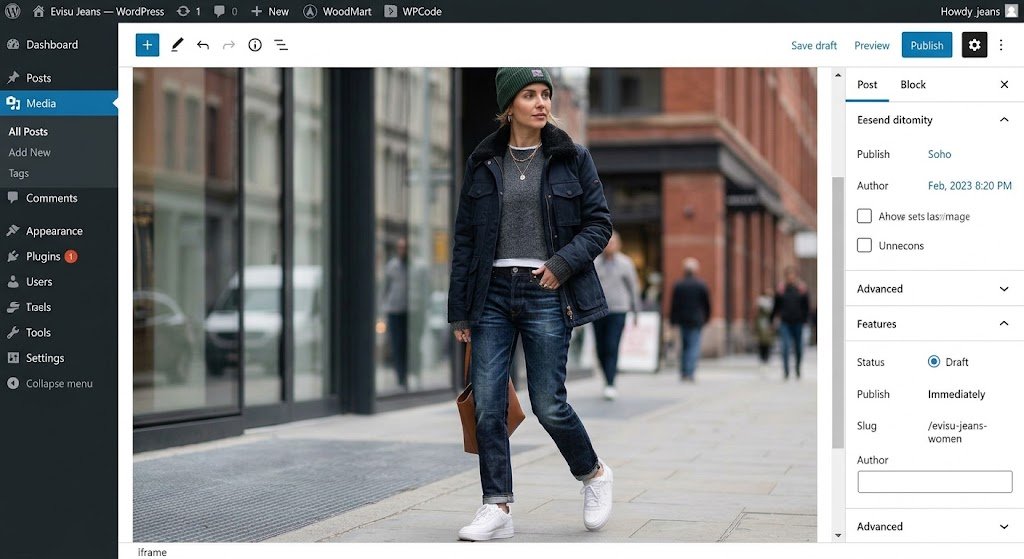Open the WPCode admin bar menu
Image resolution: width=1024 pixels, height=559 pixels.
click(x=413, y=11)
